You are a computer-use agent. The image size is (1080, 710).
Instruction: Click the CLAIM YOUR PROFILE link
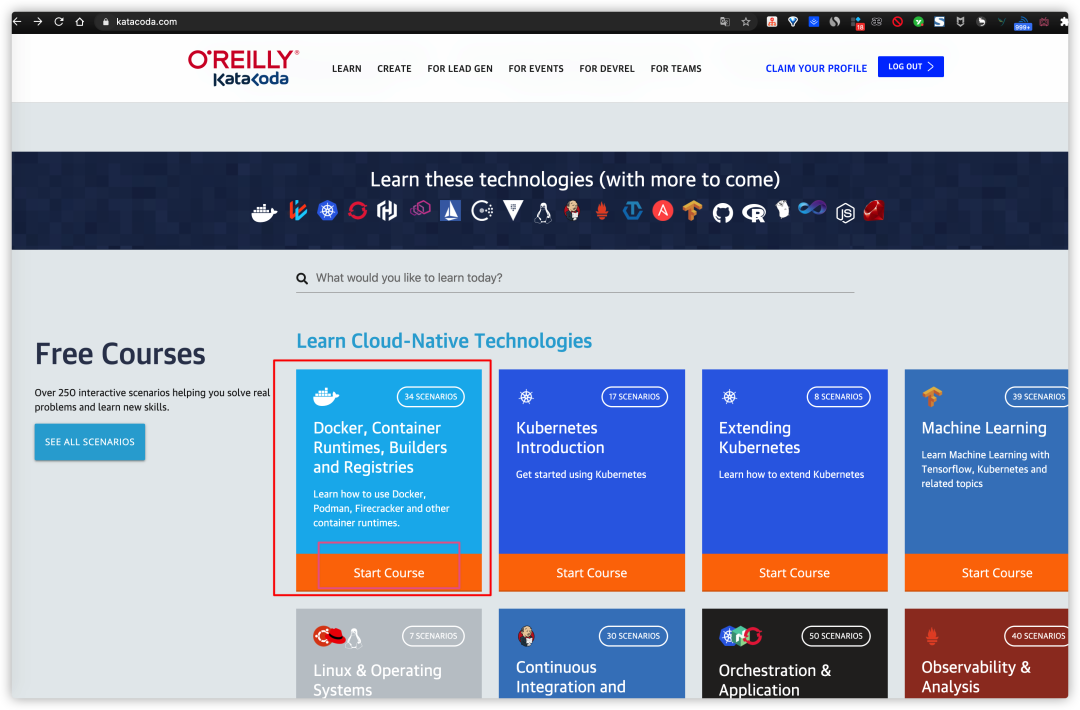816,69
